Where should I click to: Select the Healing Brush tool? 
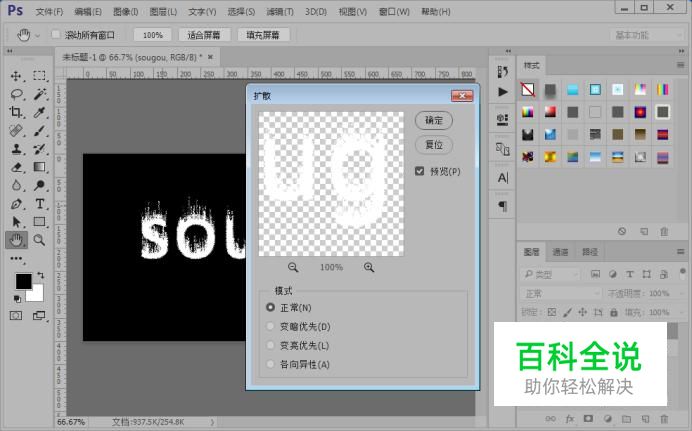(16, 131)
